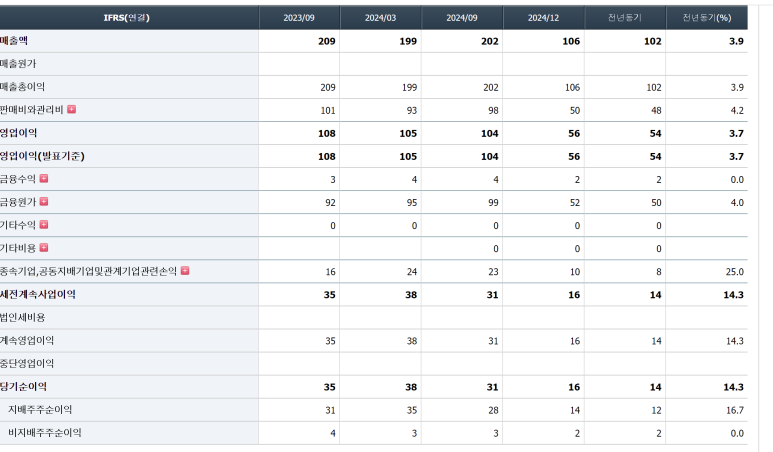Select the 영업이익 row label

[19, 133]
